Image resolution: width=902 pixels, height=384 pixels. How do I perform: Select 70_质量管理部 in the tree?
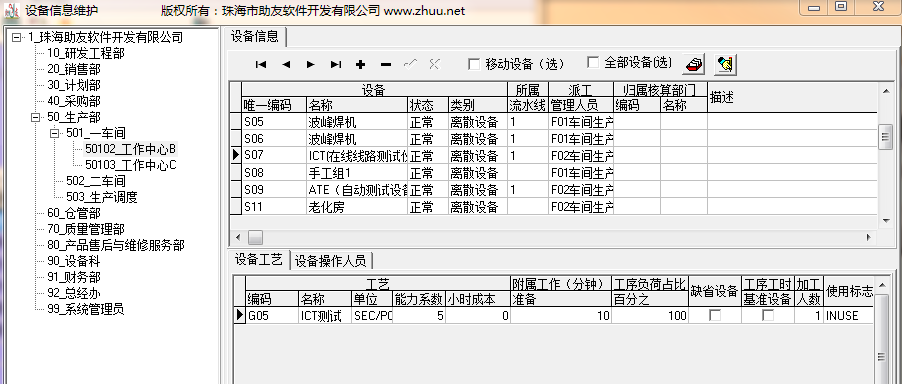coord(86,229)
